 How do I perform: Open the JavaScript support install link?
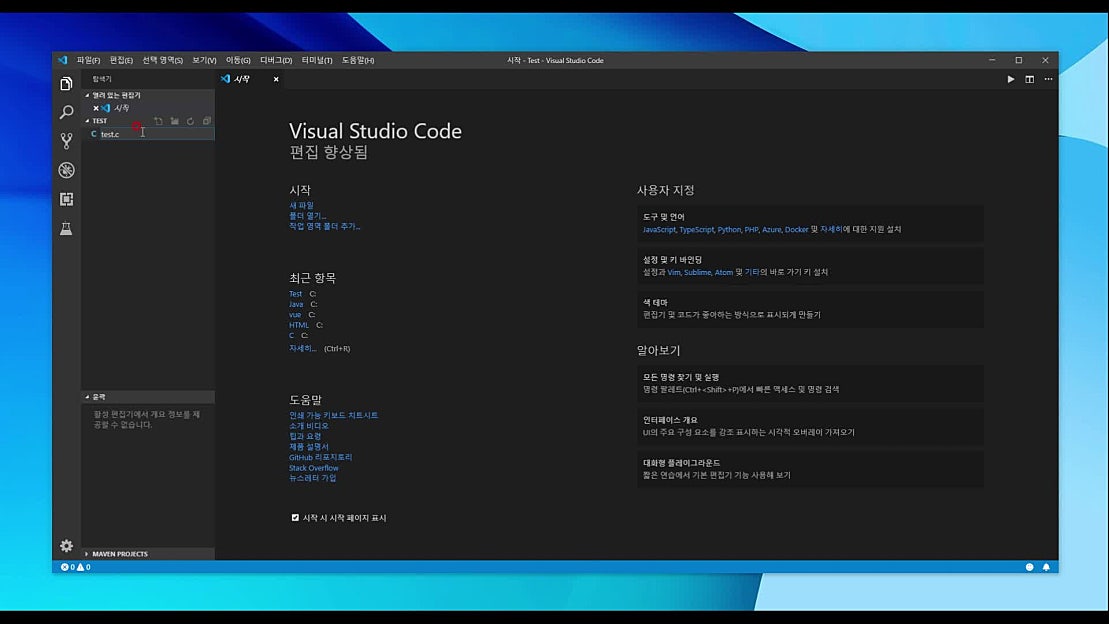[x=657, y=229]
